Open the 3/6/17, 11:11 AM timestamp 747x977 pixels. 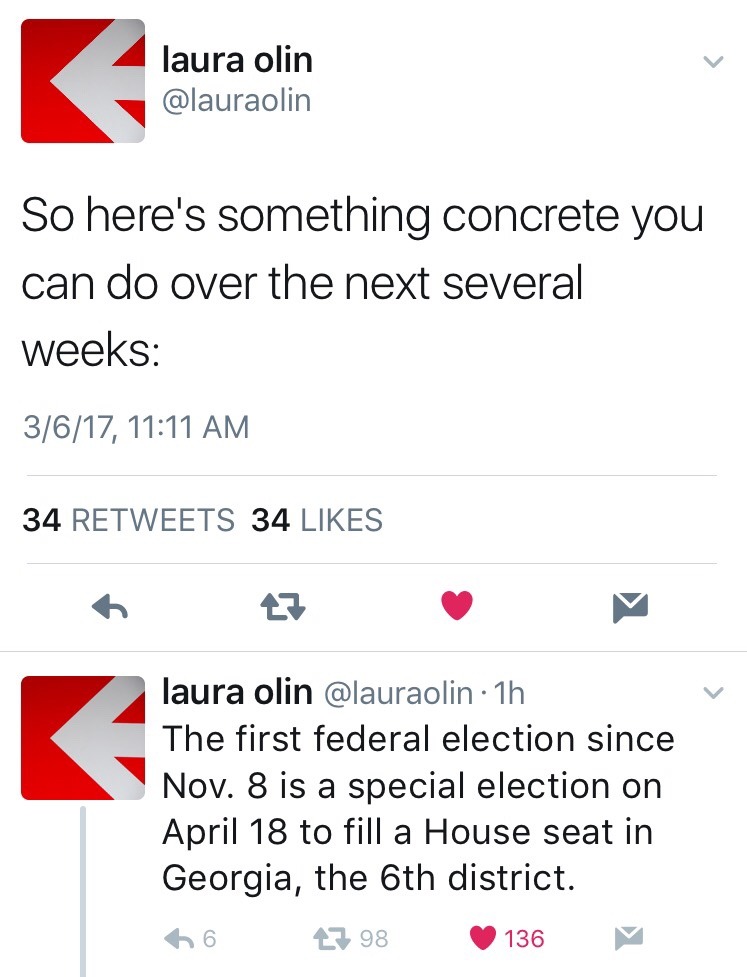tap(135, 428)
